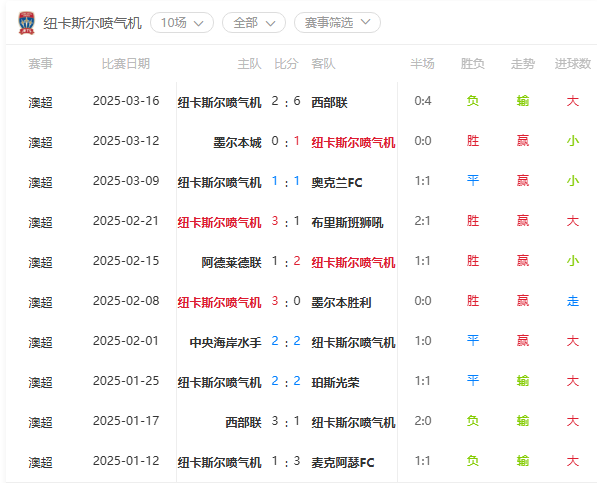Open 奥克兰FC team link

tap(337, 183)
